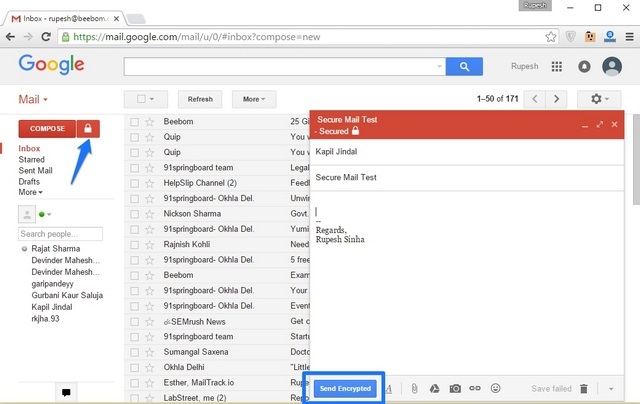
Task: Bookmark page with star icon
Action: [551, 37]
